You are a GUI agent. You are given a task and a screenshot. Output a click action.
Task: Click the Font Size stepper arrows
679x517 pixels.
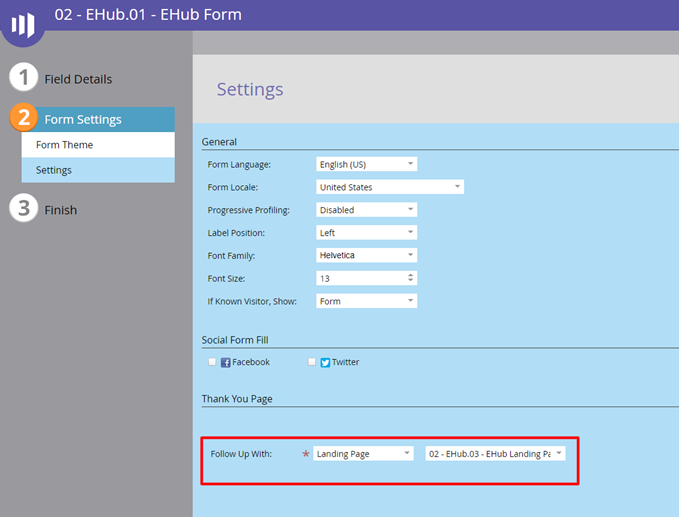click(411, 278)
